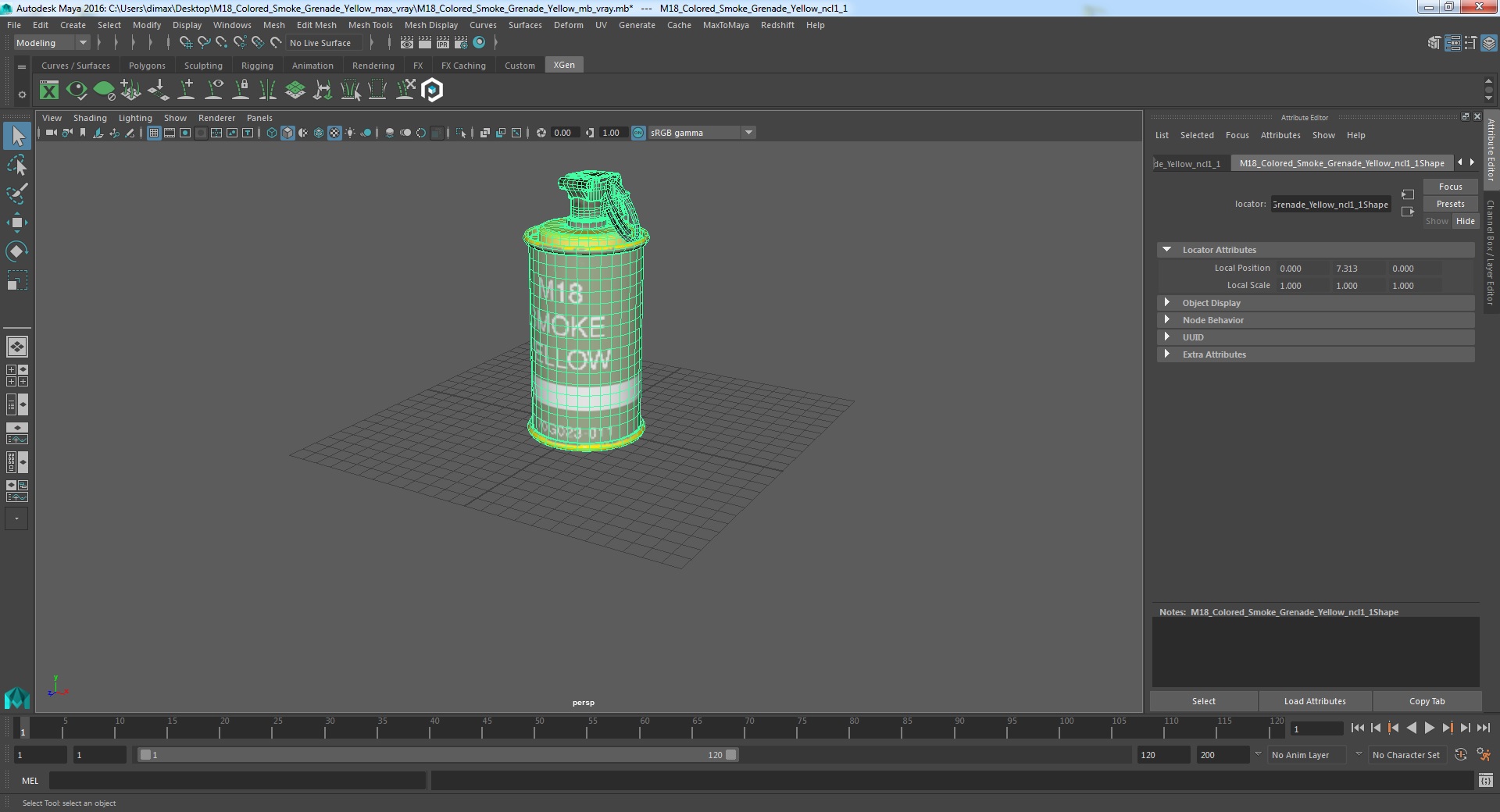
Task: Activate the Lasso select tool
Action: pos(17,165)
